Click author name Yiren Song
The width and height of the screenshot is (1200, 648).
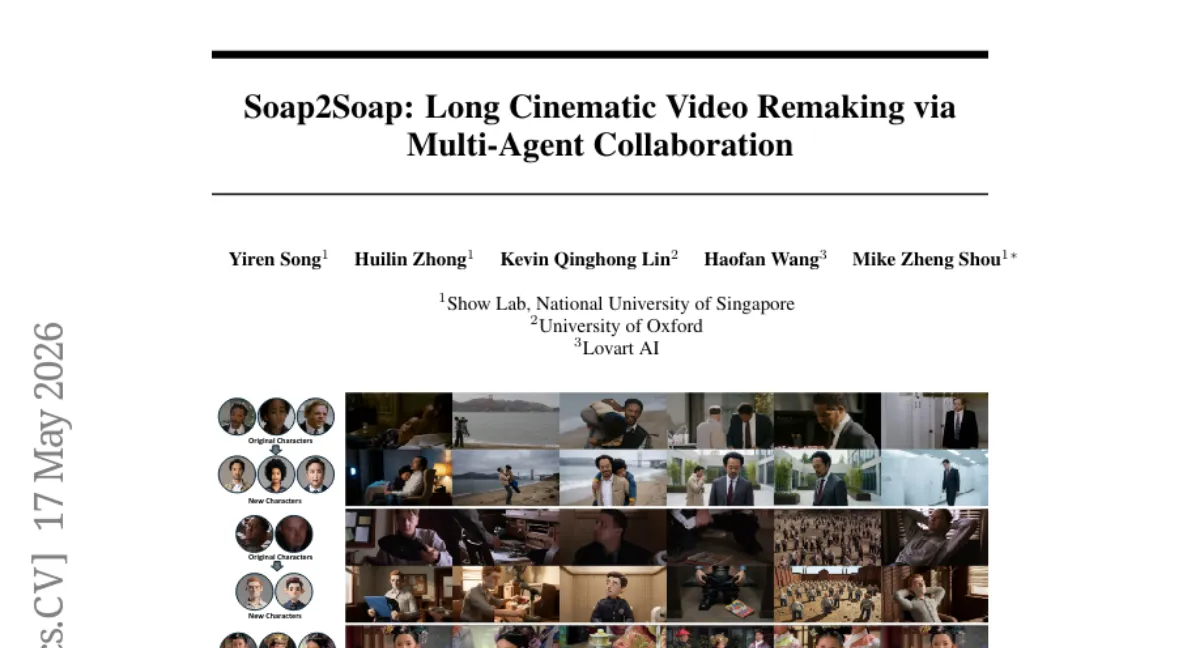pos(274,259)
